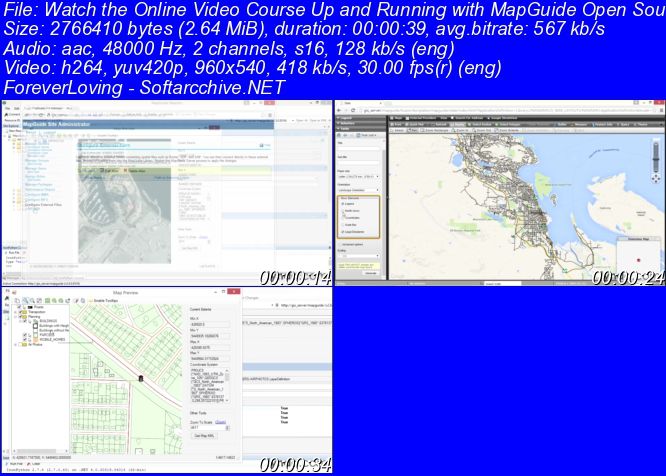Click the browser reload icon
Screen dimensions: 666x476
coord(354,110)
